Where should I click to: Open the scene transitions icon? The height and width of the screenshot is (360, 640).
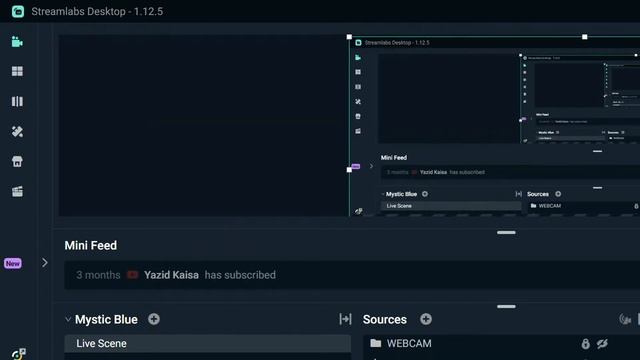pyautogui.click(x=345, y=319)
